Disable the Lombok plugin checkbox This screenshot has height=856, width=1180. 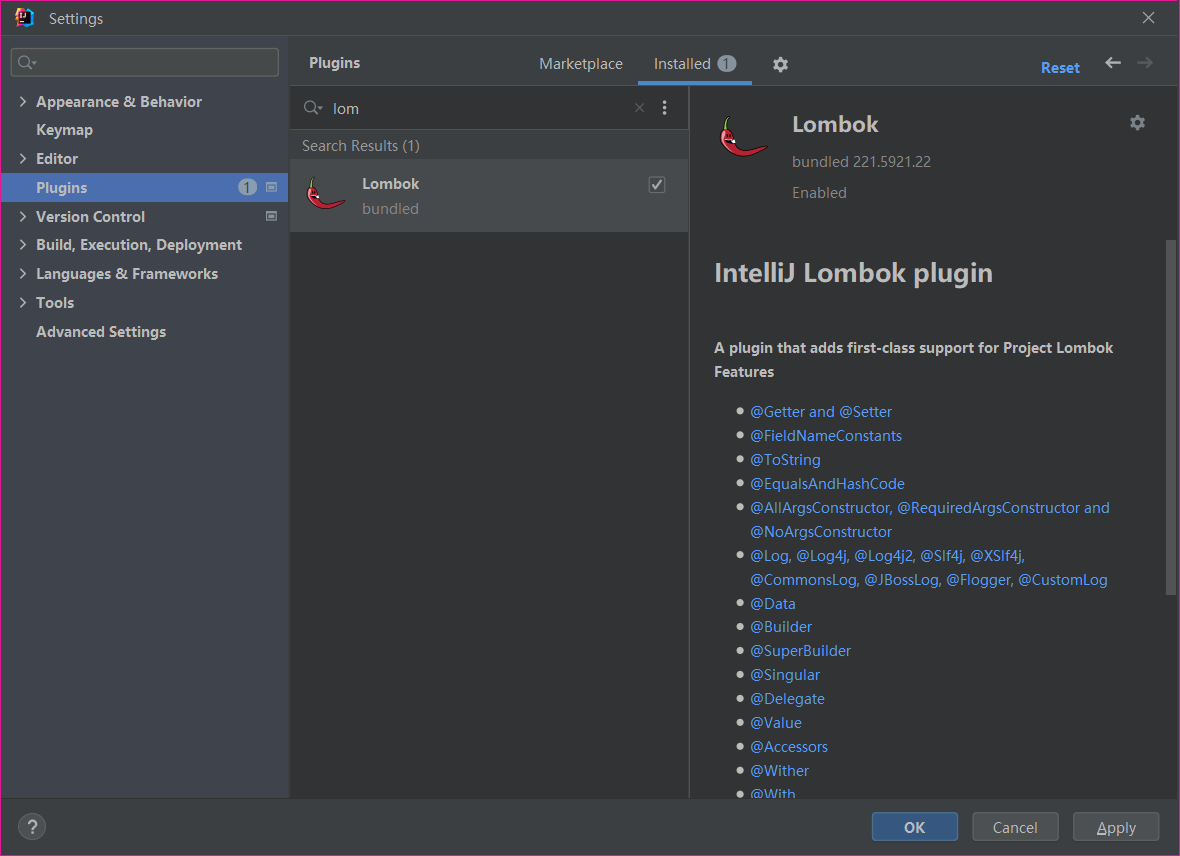point(657,184)
